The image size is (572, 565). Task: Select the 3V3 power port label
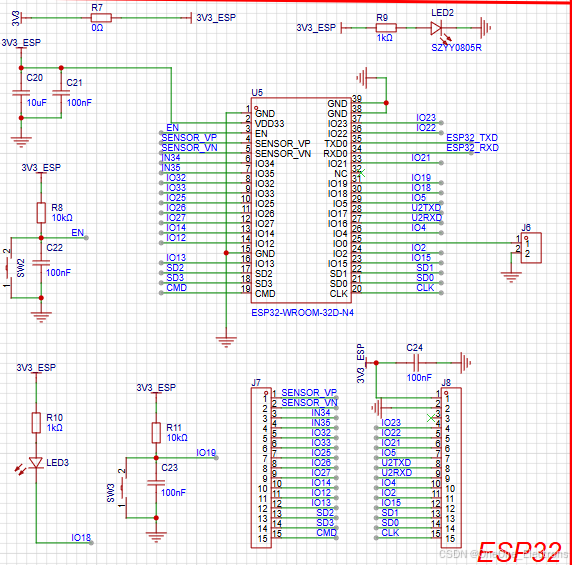[x=16, y=18]
